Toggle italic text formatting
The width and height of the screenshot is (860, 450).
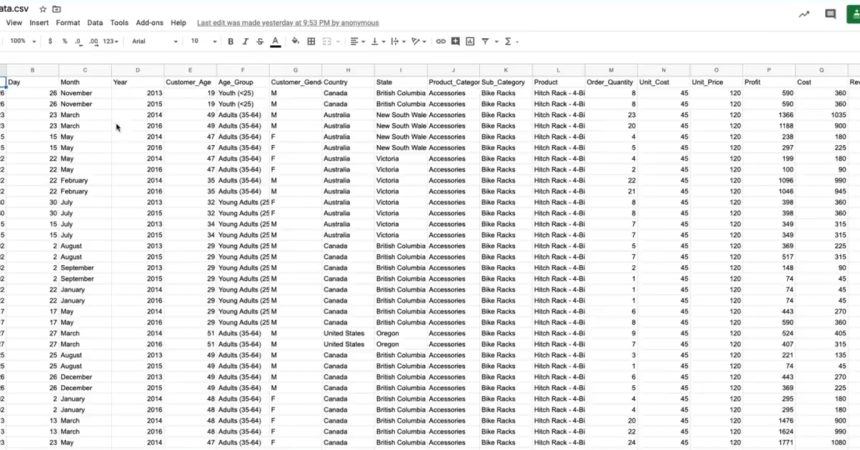[x=245, y=41]
